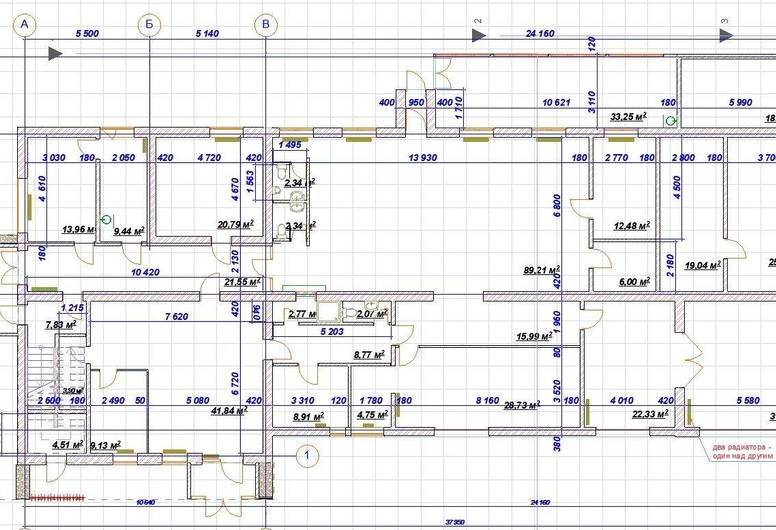
Task: Click the 28,73 m² area label
Action: point(523,405)
